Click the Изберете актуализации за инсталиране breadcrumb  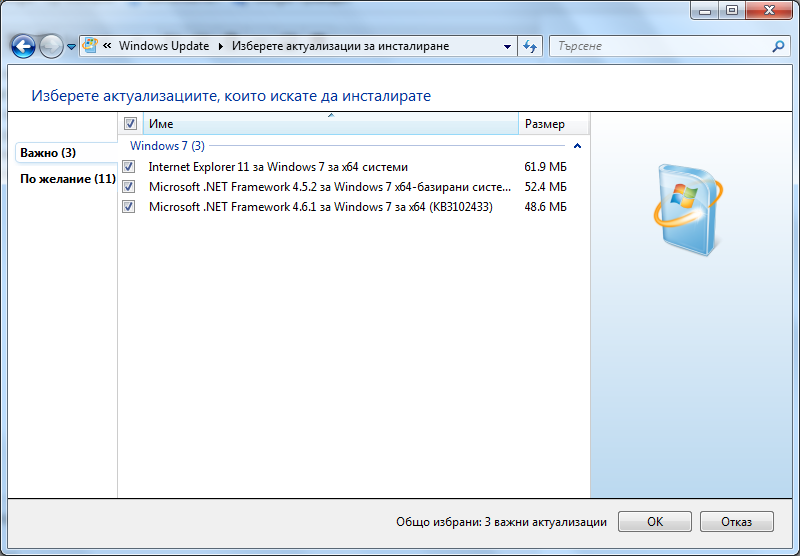pyautogui.click(x=340, y=46)
